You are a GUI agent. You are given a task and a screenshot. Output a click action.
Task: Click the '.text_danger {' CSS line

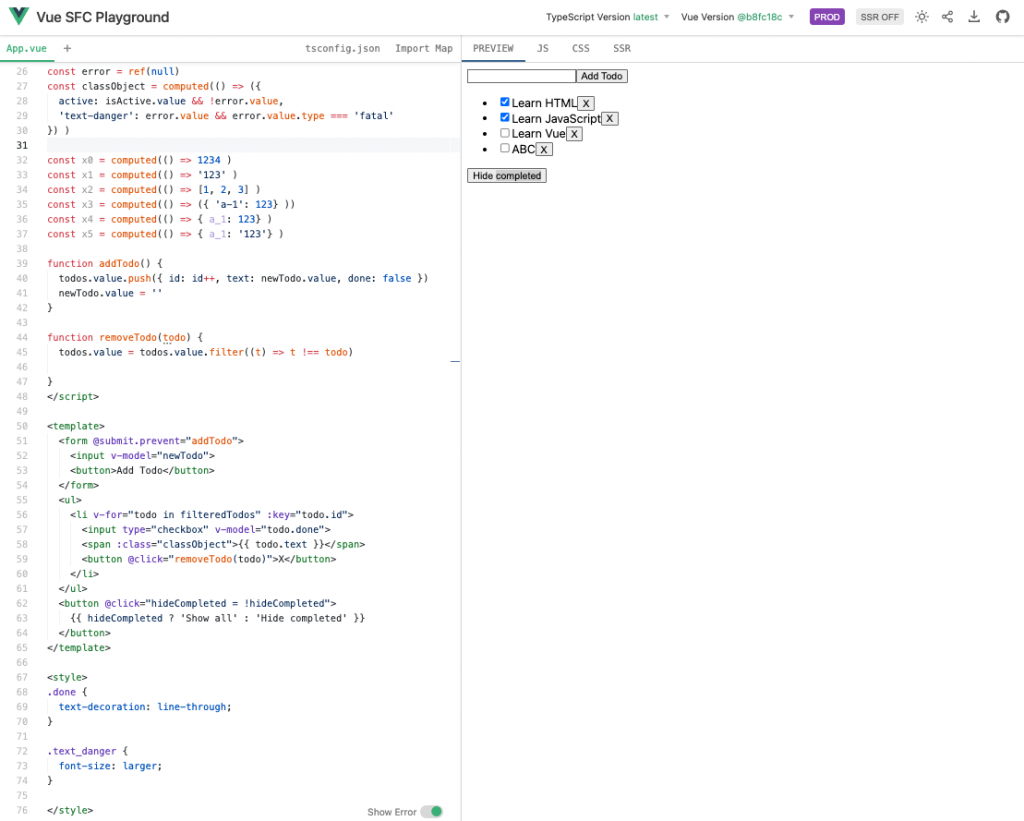(87, 751)
